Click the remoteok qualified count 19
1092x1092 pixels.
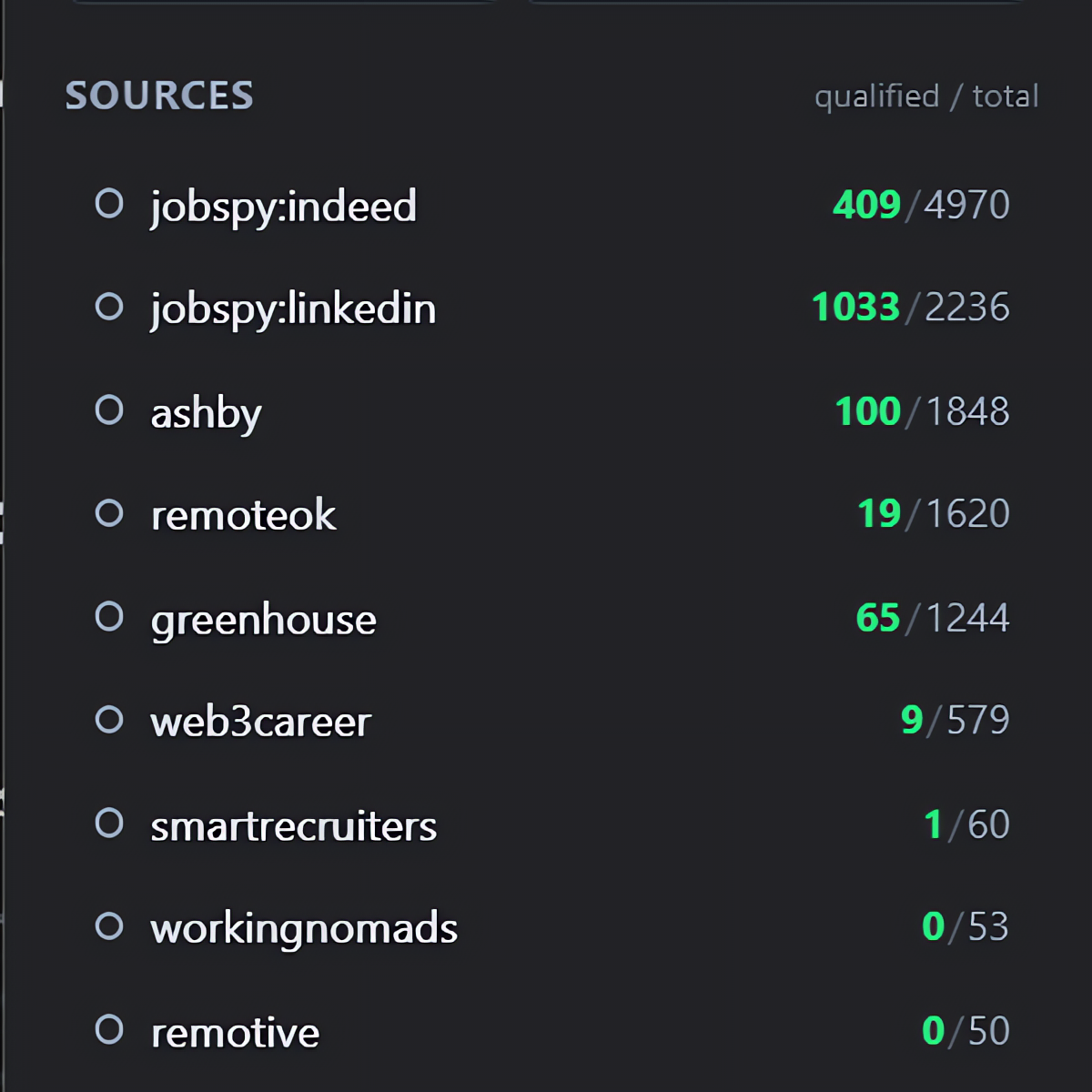tap(879, 514)
